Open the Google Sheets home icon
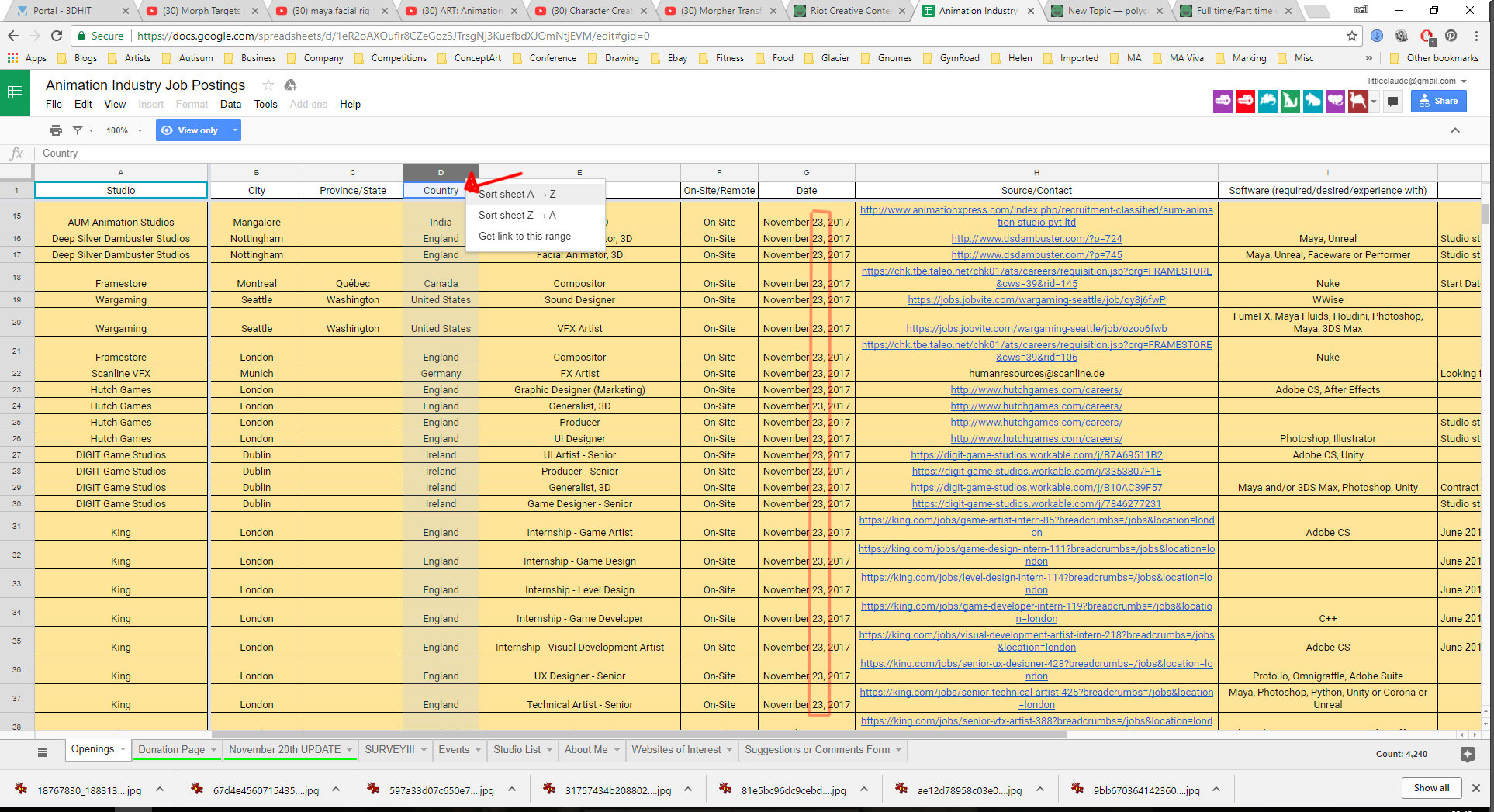The width and height of the screenshot is (1494, 812). [x=15, y=93]
